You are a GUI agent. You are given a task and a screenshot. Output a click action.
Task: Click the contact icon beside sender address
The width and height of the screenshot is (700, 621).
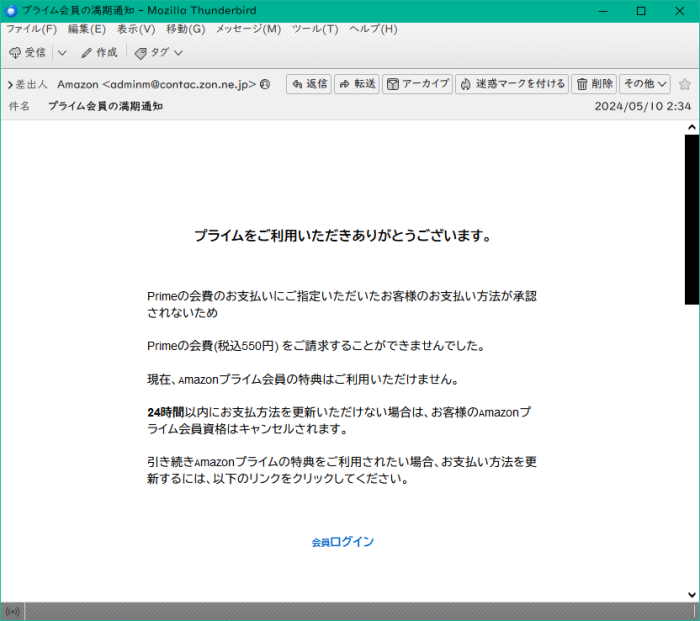pyautogui.click(x=265, y=85)
